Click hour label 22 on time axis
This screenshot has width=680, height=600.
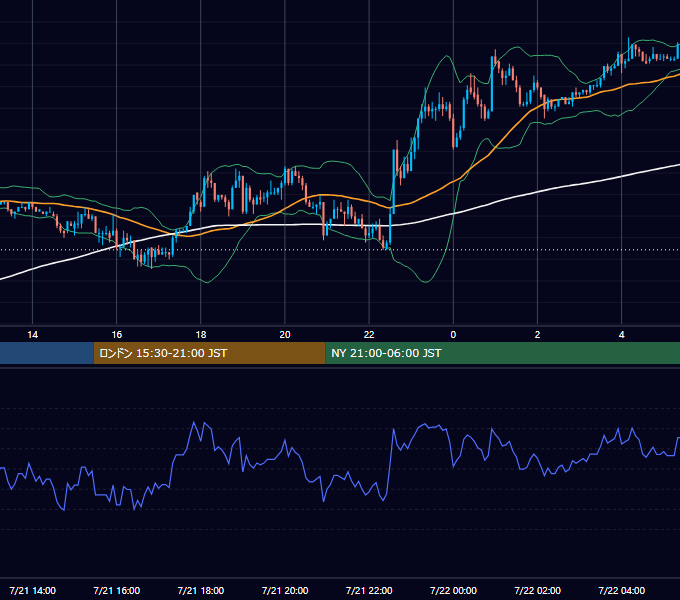369,335
